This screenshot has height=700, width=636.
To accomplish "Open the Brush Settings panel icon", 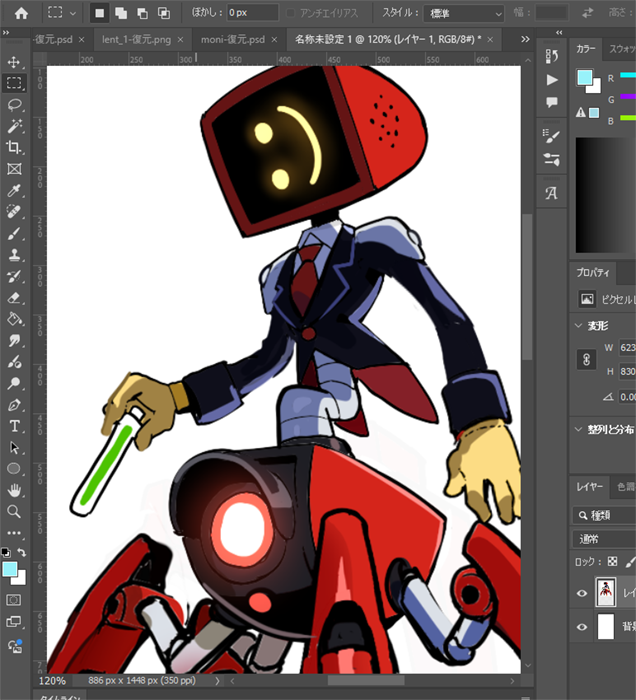I will pos(552,136).
